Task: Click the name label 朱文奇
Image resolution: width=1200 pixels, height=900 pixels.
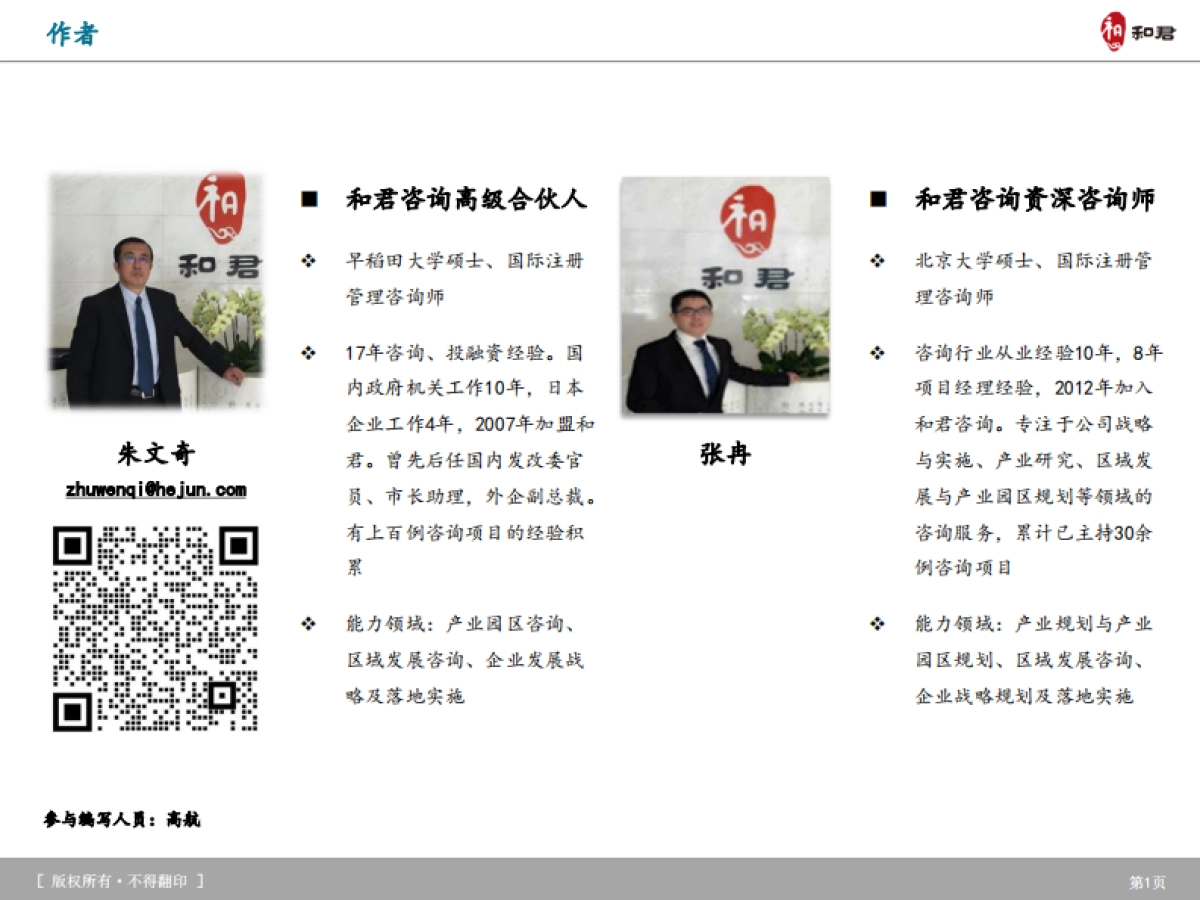Action: pos(156,454)
